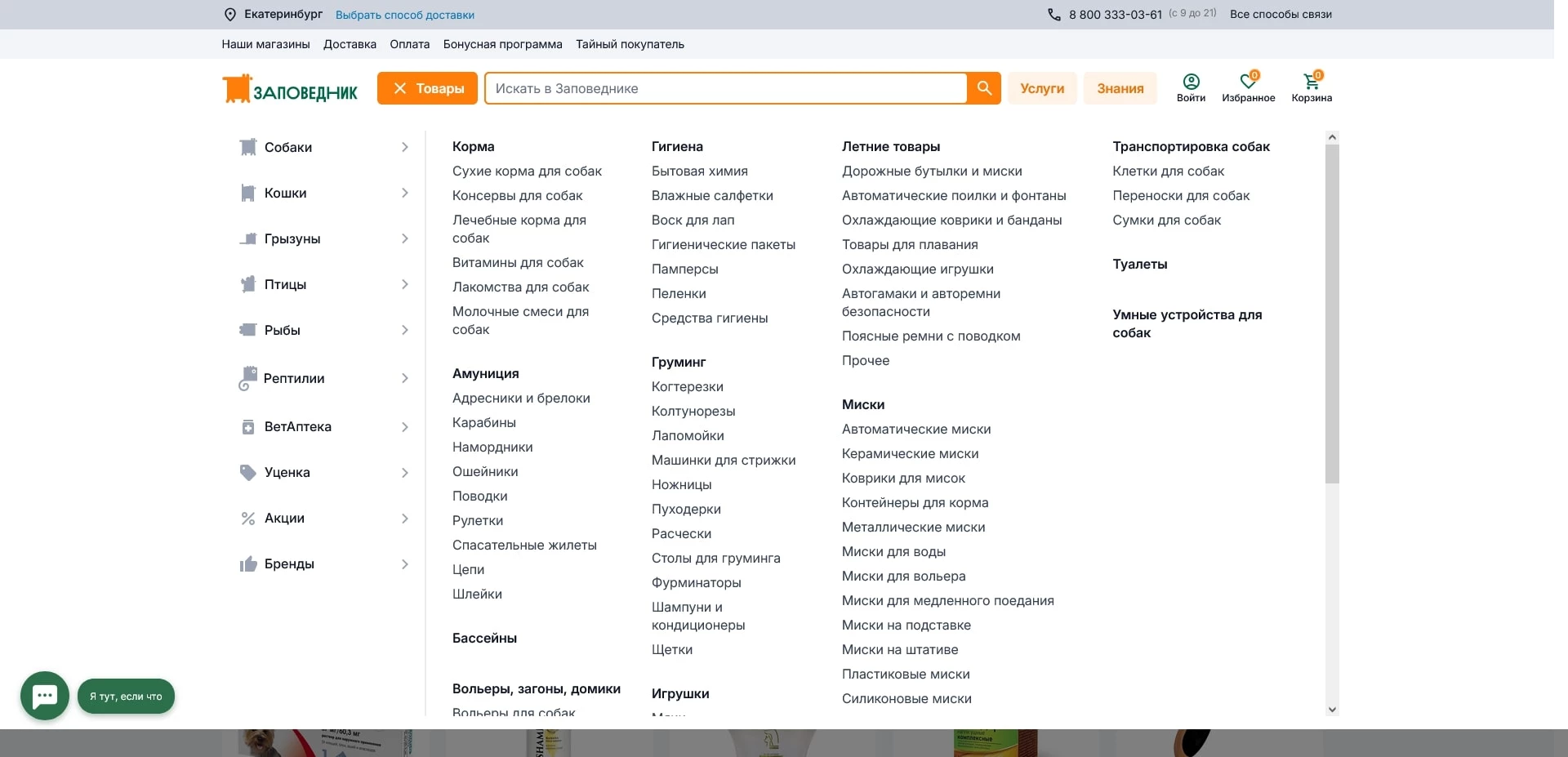
Task: Select the dog icon next to Собаки
Action: (x=247, y=147)
